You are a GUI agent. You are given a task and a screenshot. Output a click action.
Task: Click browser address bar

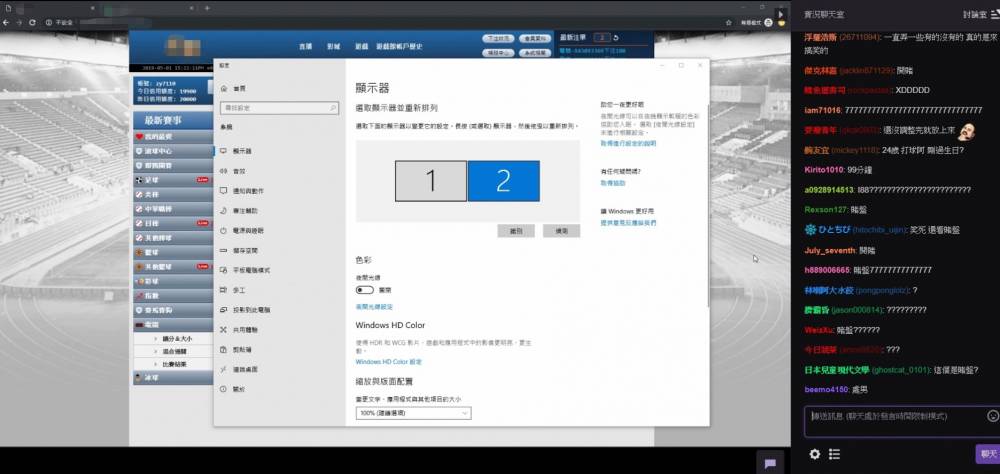[x=383, y=22]
